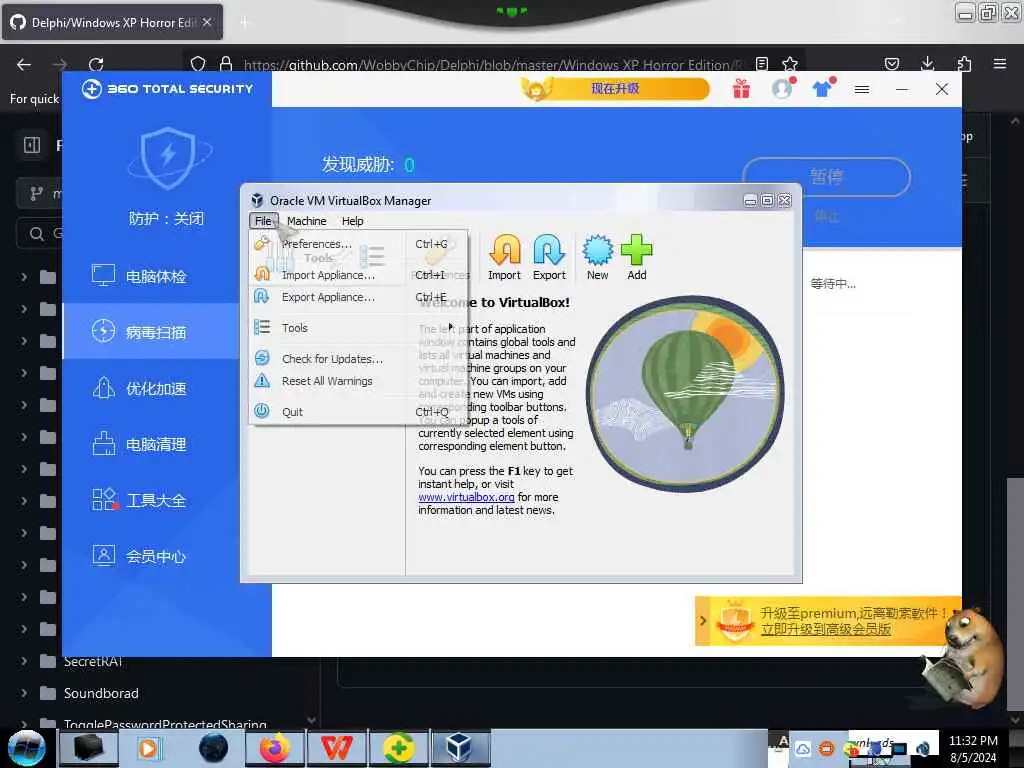
Task: Toggle the GitHub file tree side panel
Action: (32, 144)
